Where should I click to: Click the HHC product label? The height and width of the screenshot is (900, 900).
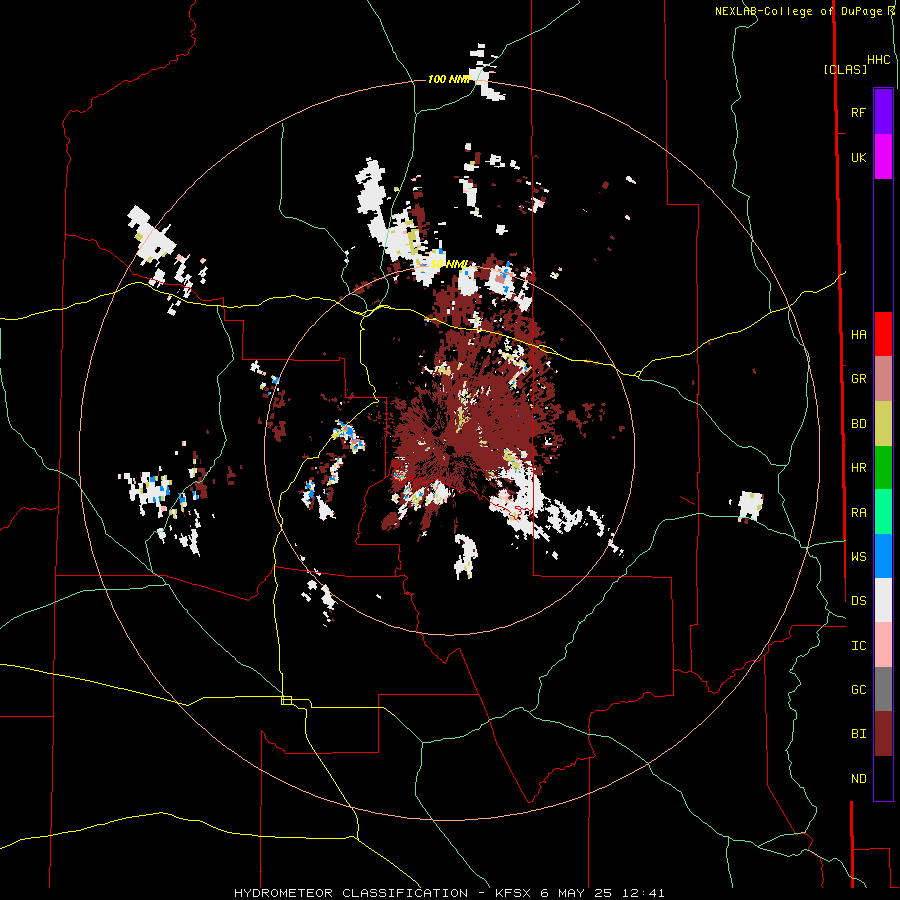point(878,60)
